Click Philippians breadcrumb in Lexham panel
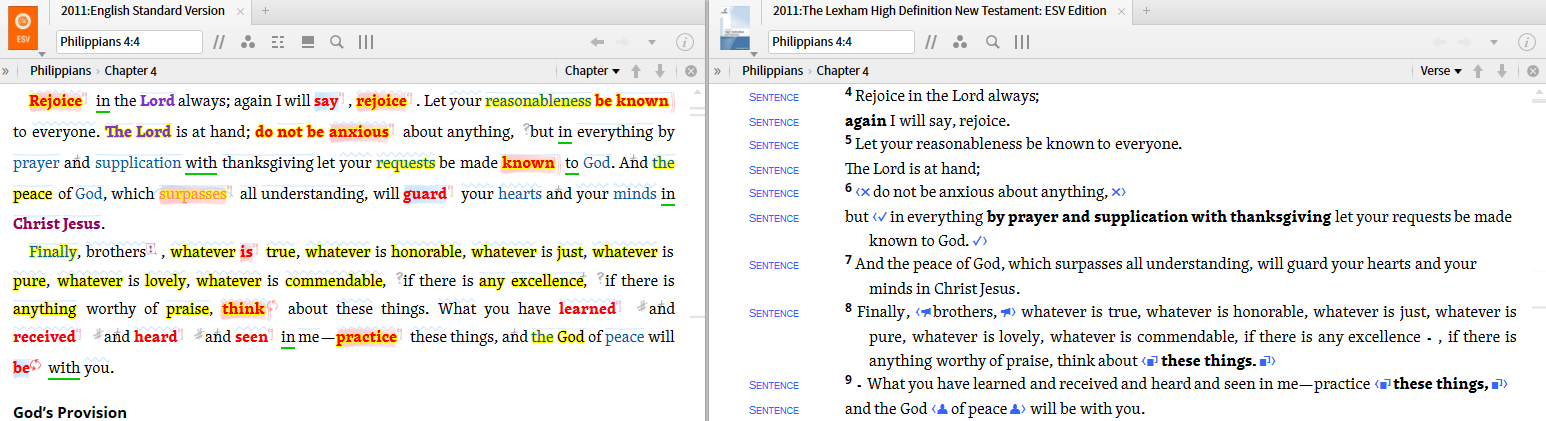Viewport: 1546px width, 421px height. point(772,71)
